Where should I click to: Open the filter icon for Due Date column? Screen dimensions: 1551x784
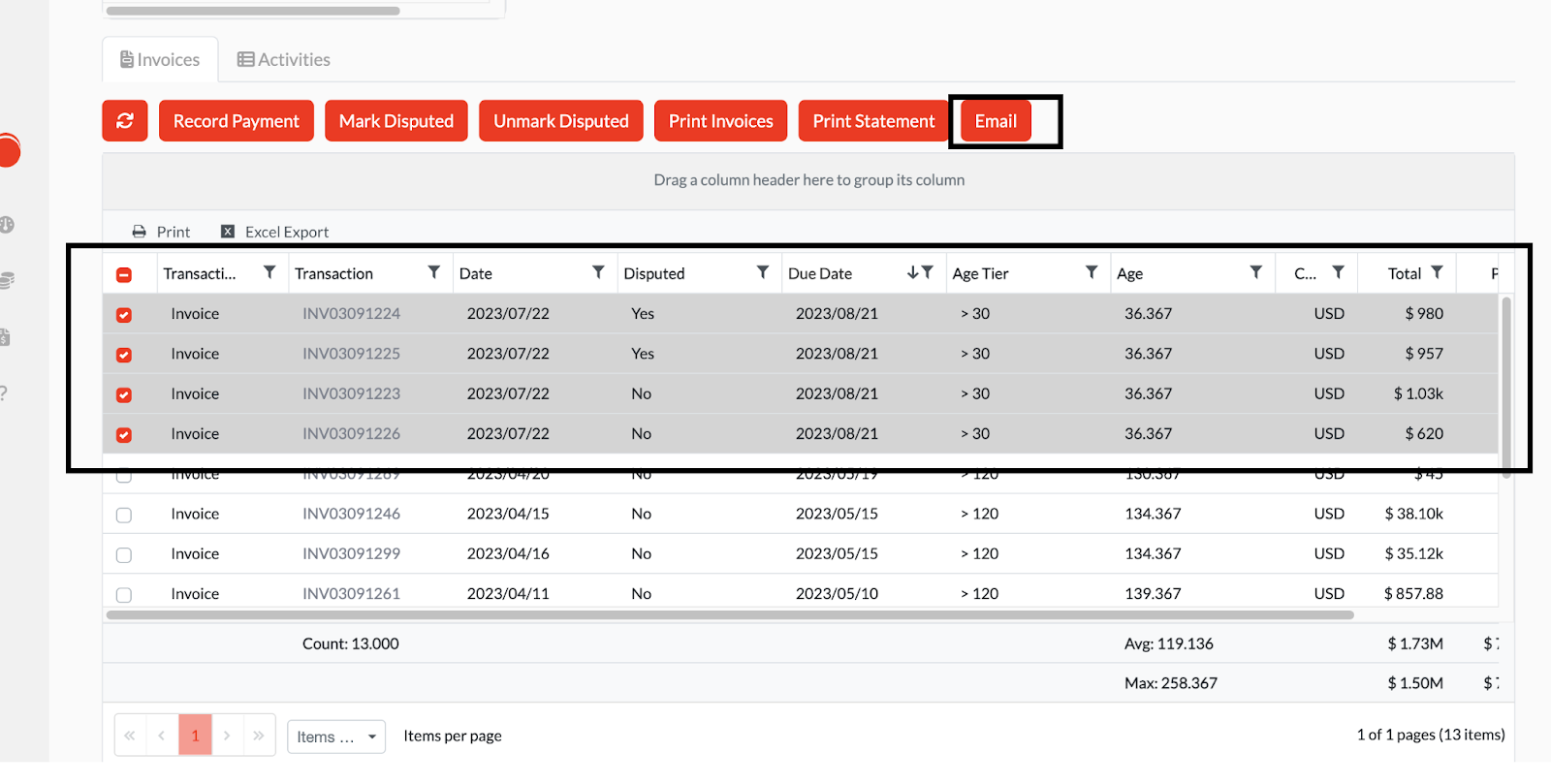point(928,272)
